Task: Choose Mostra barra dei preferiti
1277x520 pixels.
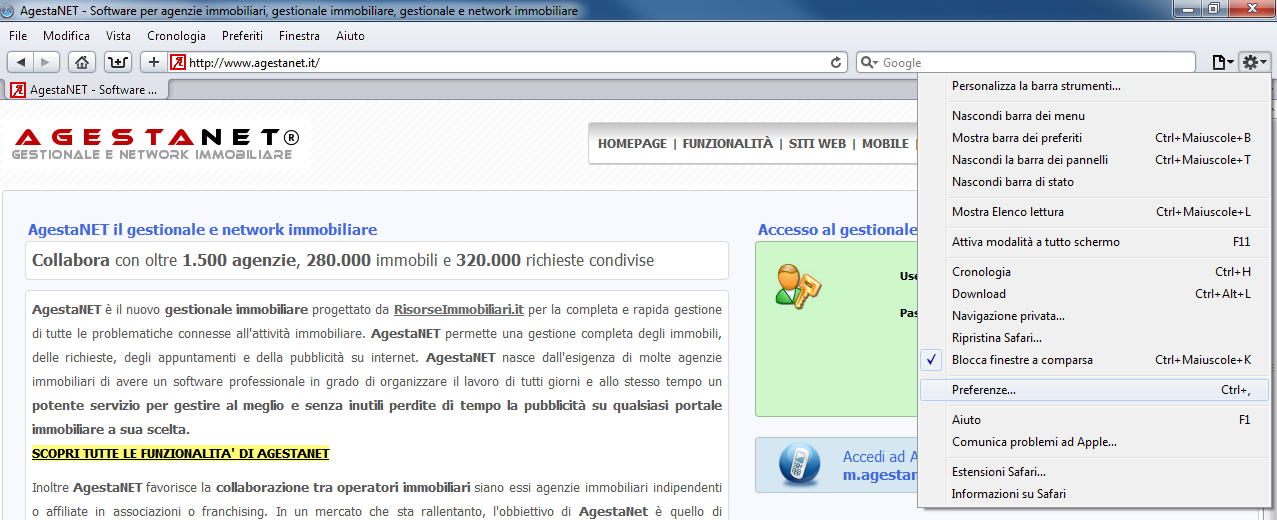Action: 1094,138
